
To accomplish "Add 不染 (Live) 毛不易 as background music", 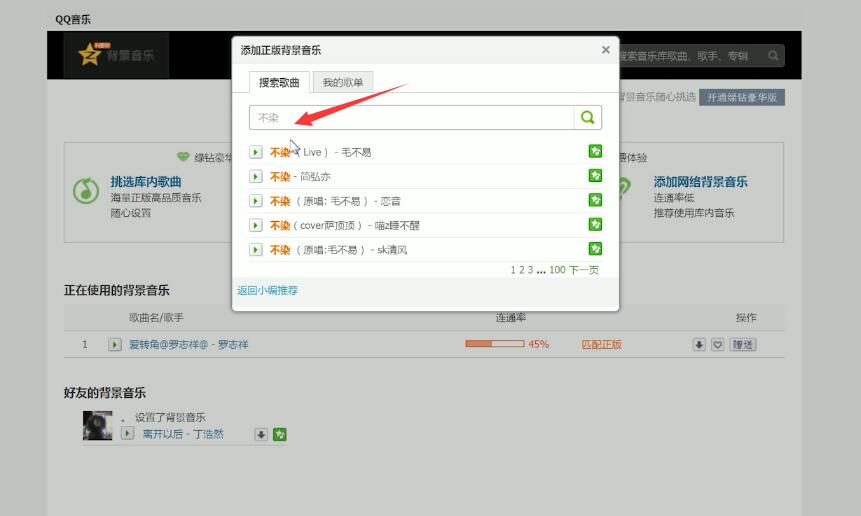I will [595, 151].
